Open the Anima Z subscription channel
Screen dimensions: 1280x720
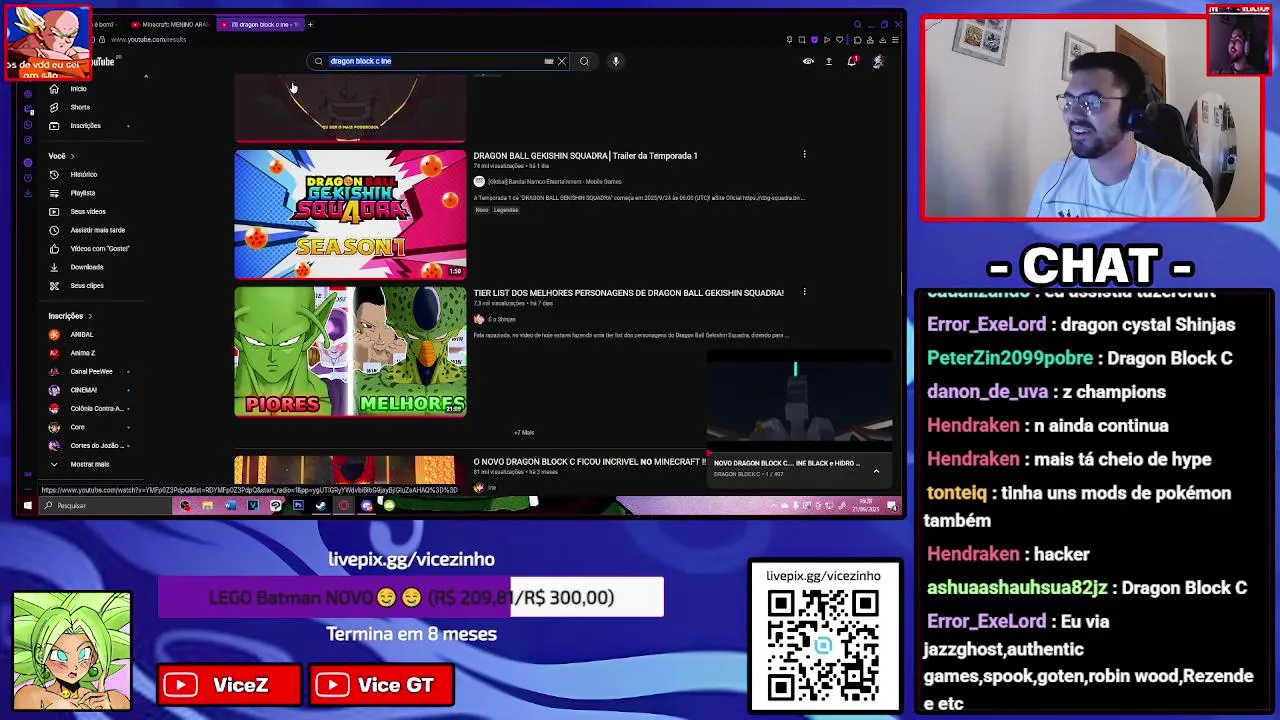pyautogui.click(x=90, y=353)
